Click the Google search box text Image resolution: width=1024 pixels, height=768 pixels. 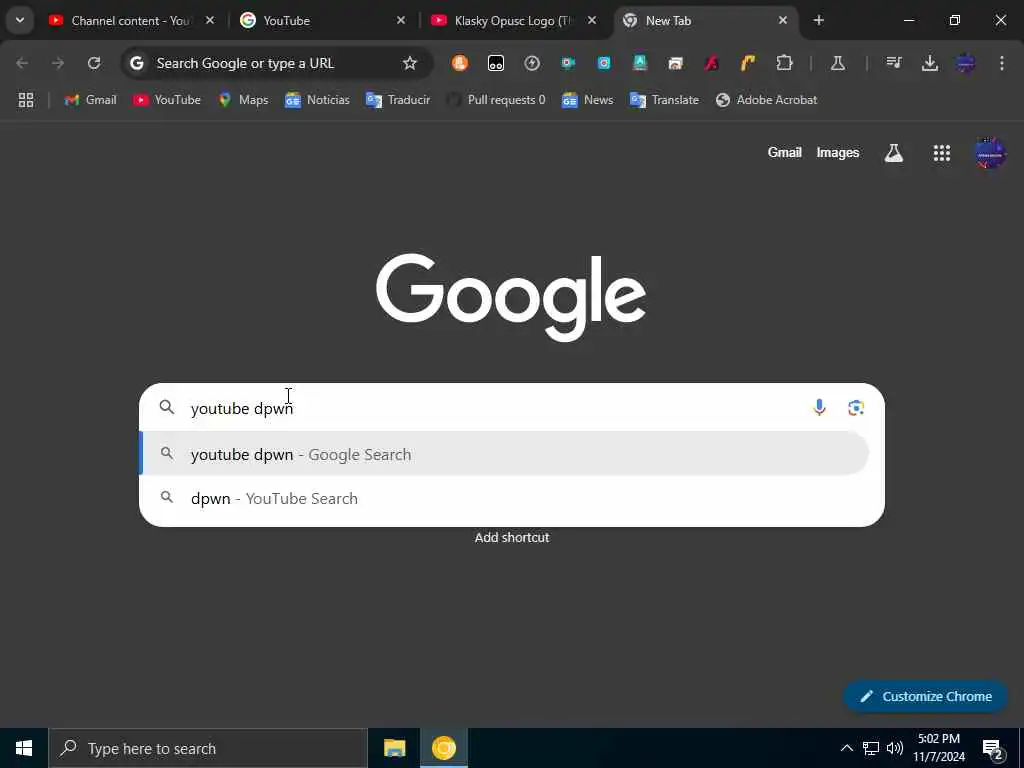coord(242,408)
